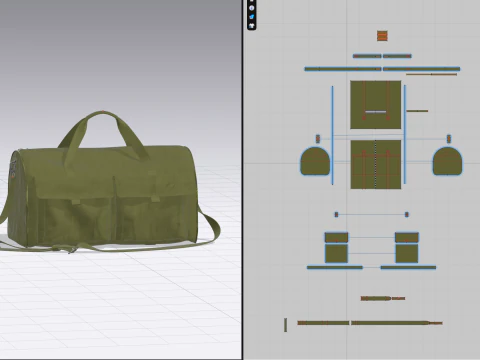Screen dimensions: 480x360
Task: Select the left long horizontal strip pattern near the top
Action: pyautogui.click(x=343, y=69)
